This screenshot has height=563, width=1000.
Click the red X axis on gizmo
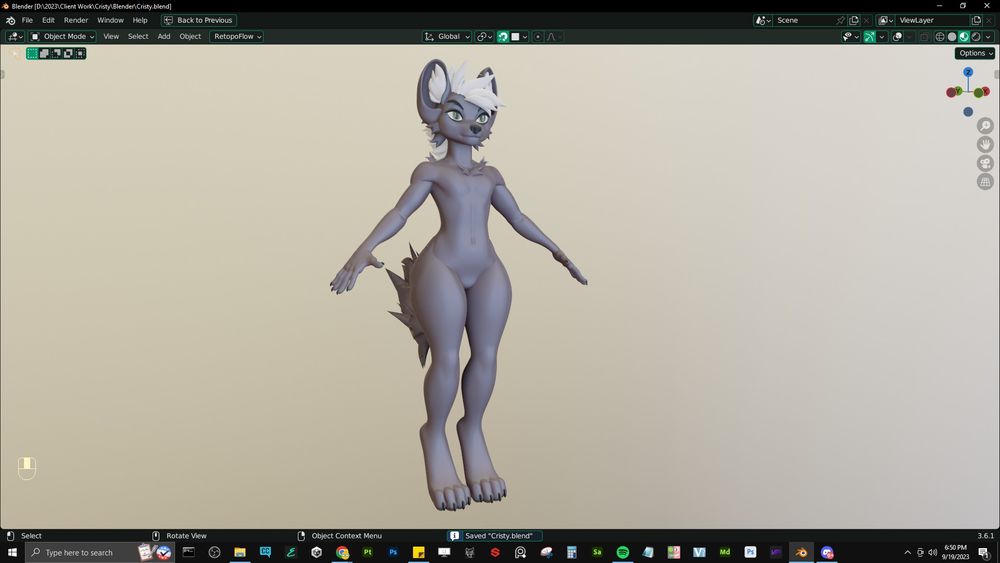985,92
